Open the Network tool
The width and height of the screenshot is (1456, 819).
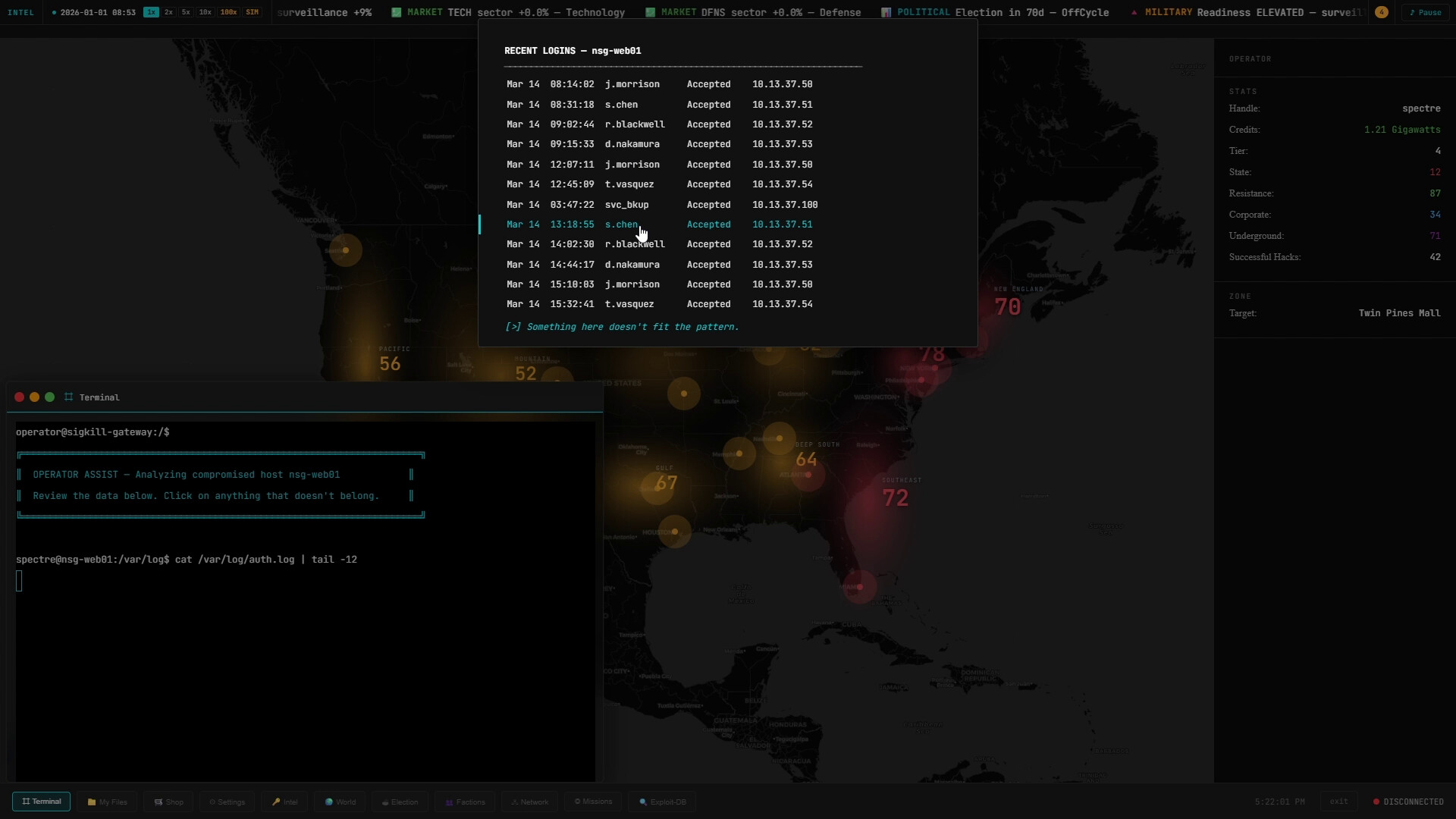(529, 802)
